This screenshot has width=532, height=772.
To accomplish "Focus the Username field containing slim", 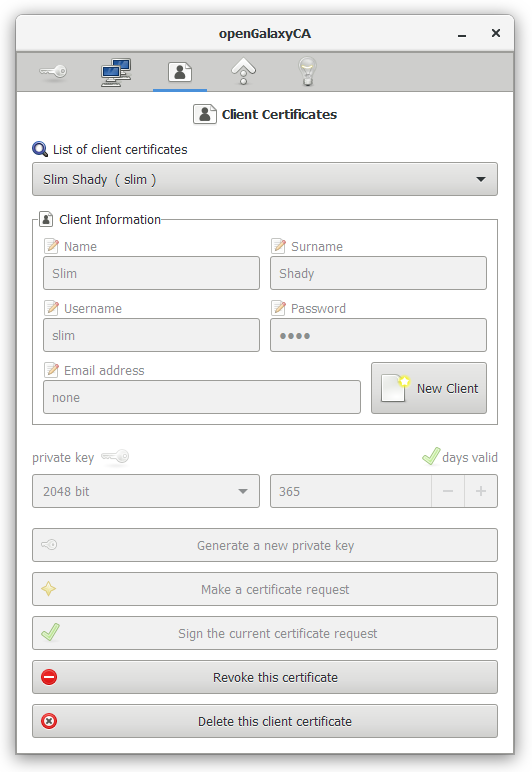I will (x=152, y=335).
